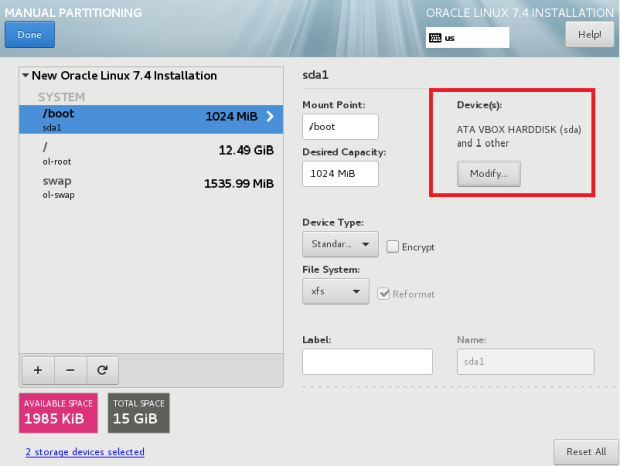
Task: Open the 2 storage devices selected link
Action: tap(85, 452)
